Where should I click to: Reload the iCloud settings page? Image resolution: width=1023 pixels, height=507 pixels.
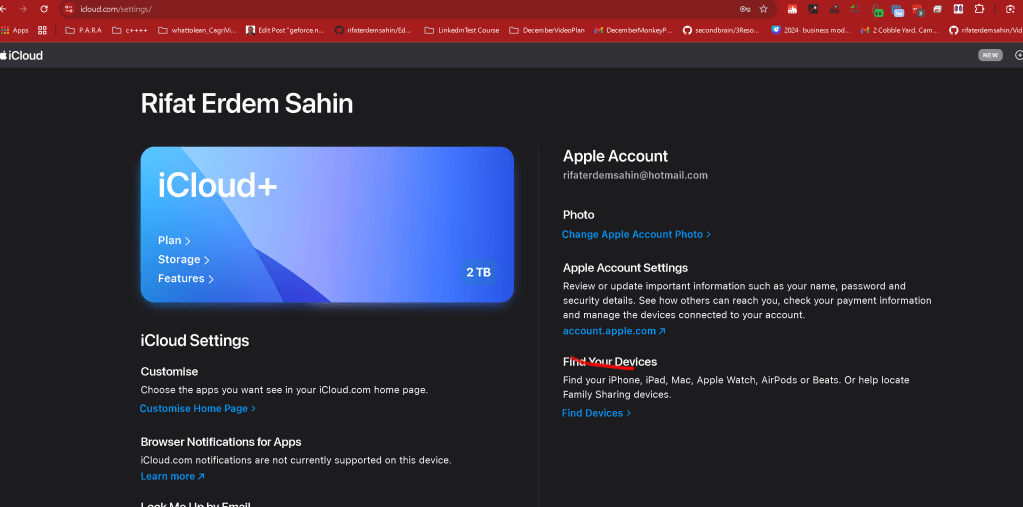point(44,8)
